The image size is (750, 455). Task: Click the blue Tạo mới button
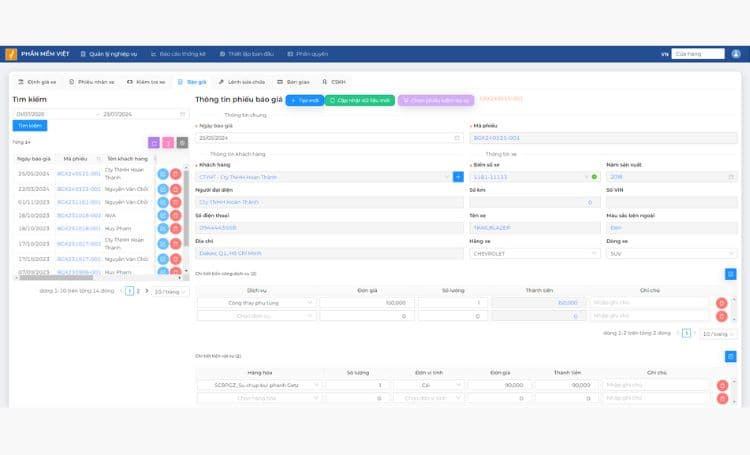point(305,100)
